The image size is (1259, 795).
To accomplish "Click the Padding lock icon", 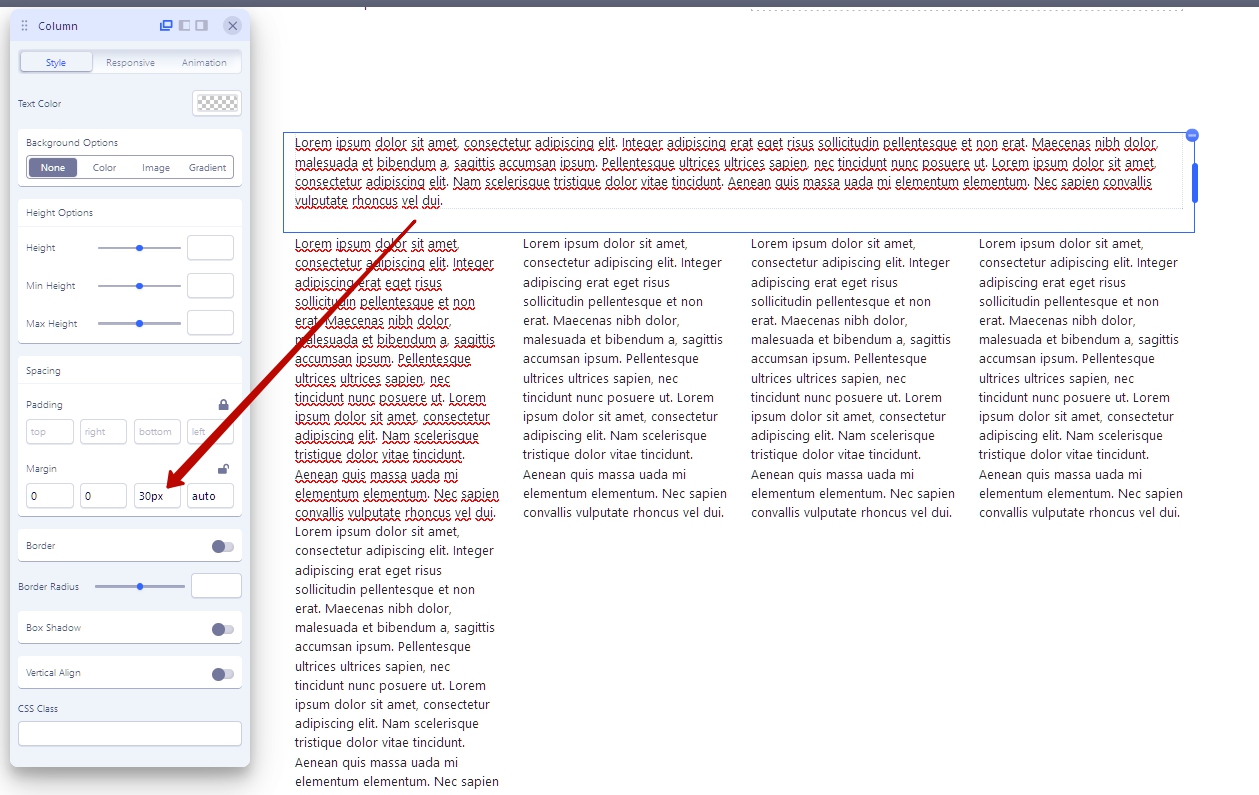I will 223,405.
